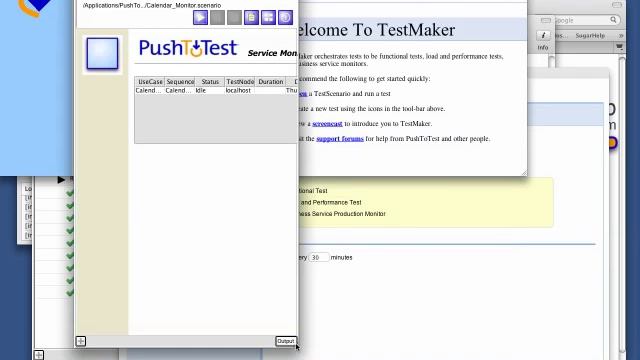Run the scenario with the play icon
This screenshot has width=640, height=360.
tap(200, 18)
